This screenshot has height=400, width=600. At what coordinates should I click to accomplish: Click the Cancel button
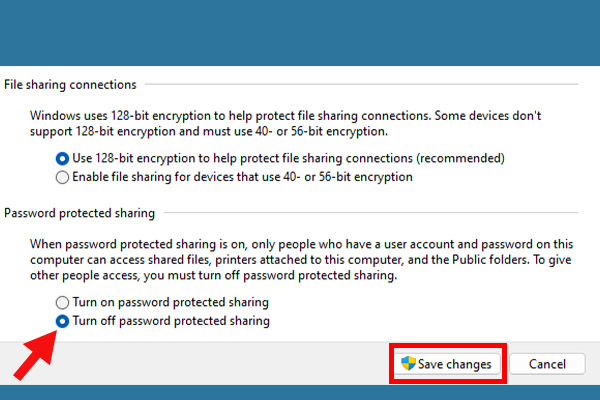click(x=547, y=364)
